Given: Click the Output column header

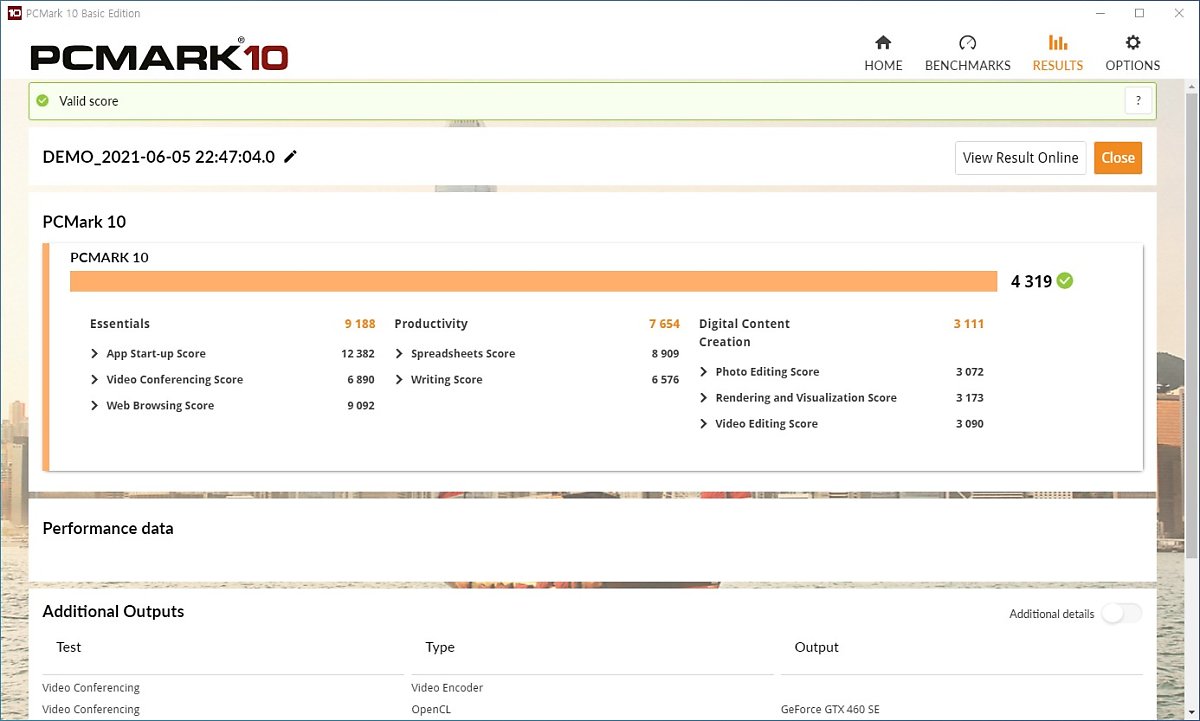Looking at the screenshot, I should point(817,647).
